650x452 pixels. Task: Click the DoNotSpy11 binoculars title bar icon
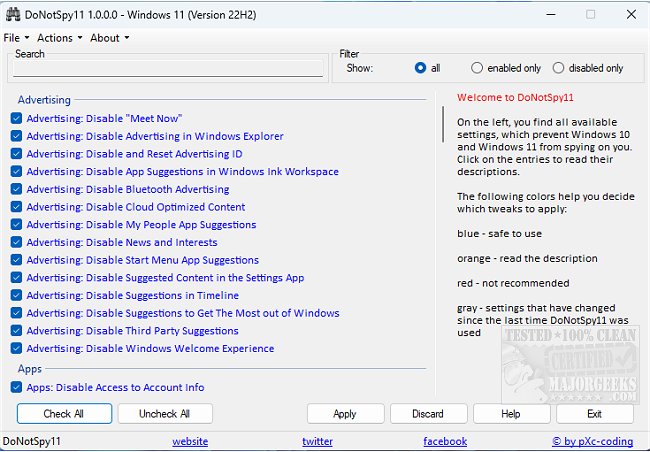pyautogui.click(x=13, y=15)
